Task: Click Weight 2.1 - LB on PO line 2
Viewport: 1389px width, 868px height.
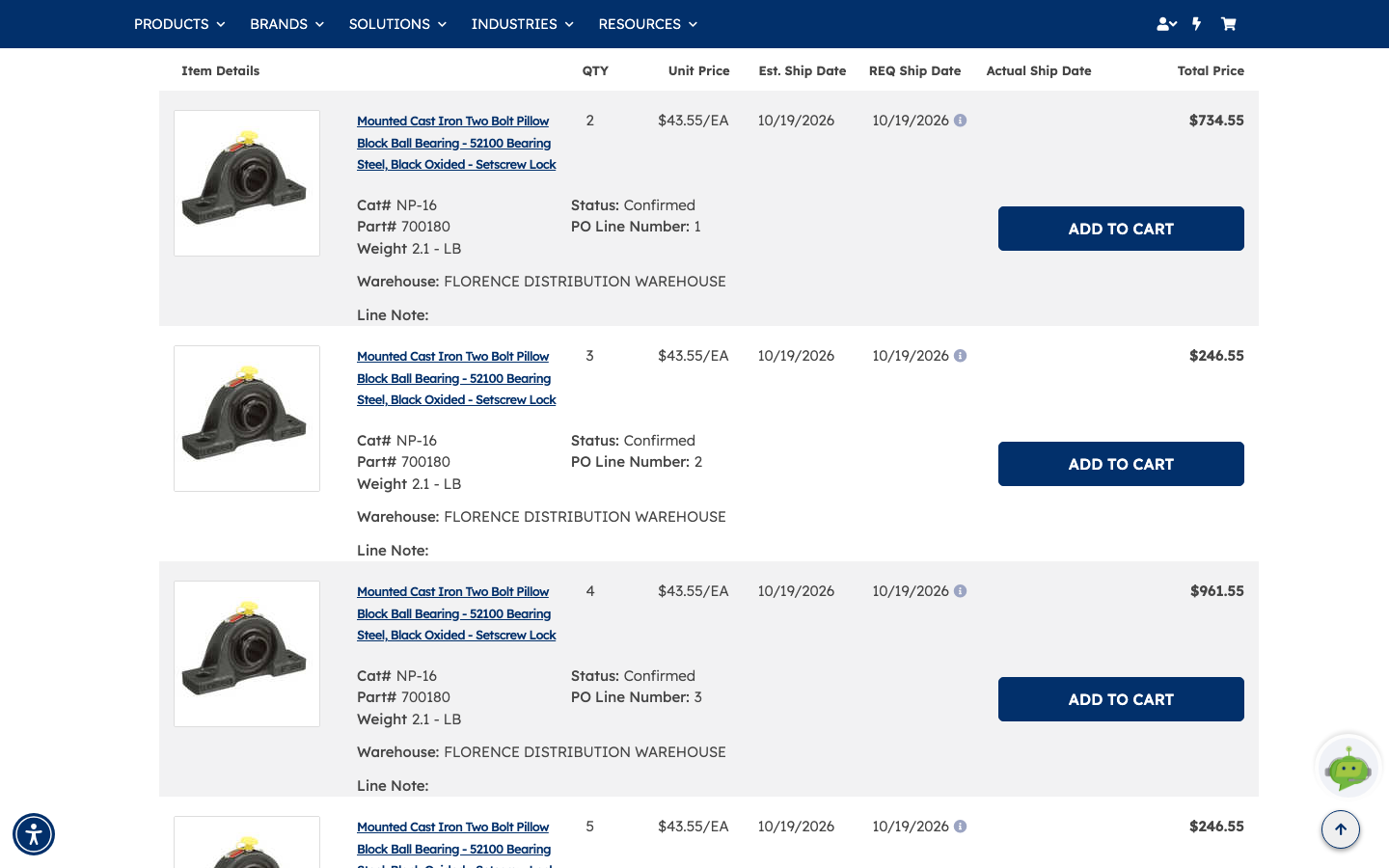Action: pos(409,484)
